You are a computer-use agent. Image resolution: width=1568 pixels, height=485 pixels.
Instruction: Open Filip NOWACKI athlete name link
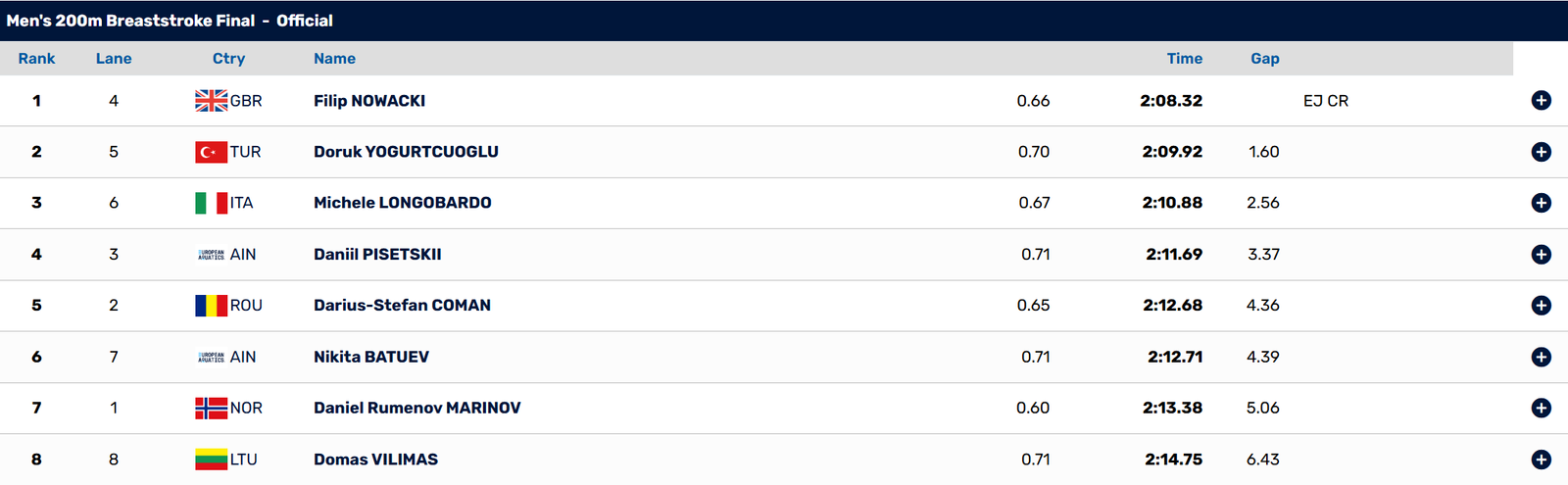(369, 101)
